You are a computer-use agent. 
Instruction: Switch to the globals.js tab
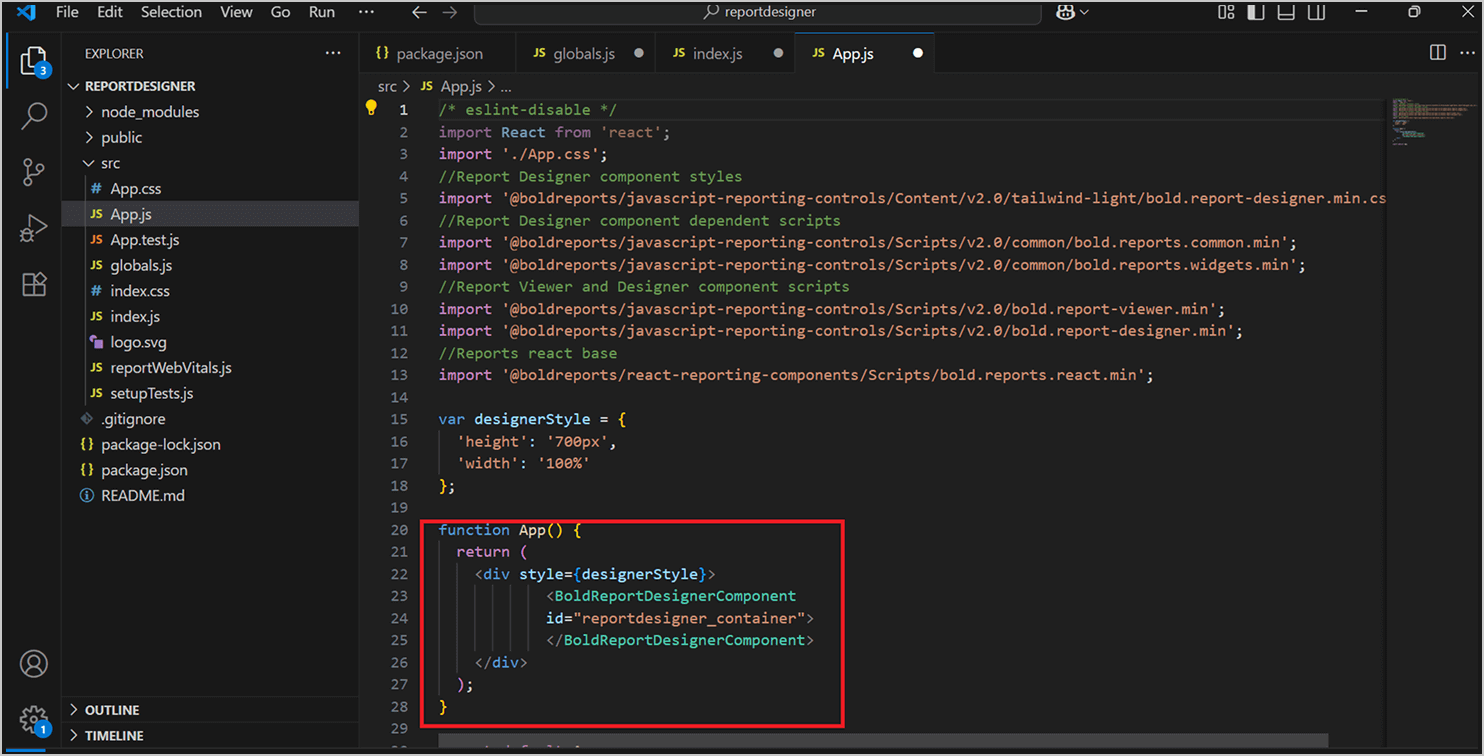[x=585, y=52]
